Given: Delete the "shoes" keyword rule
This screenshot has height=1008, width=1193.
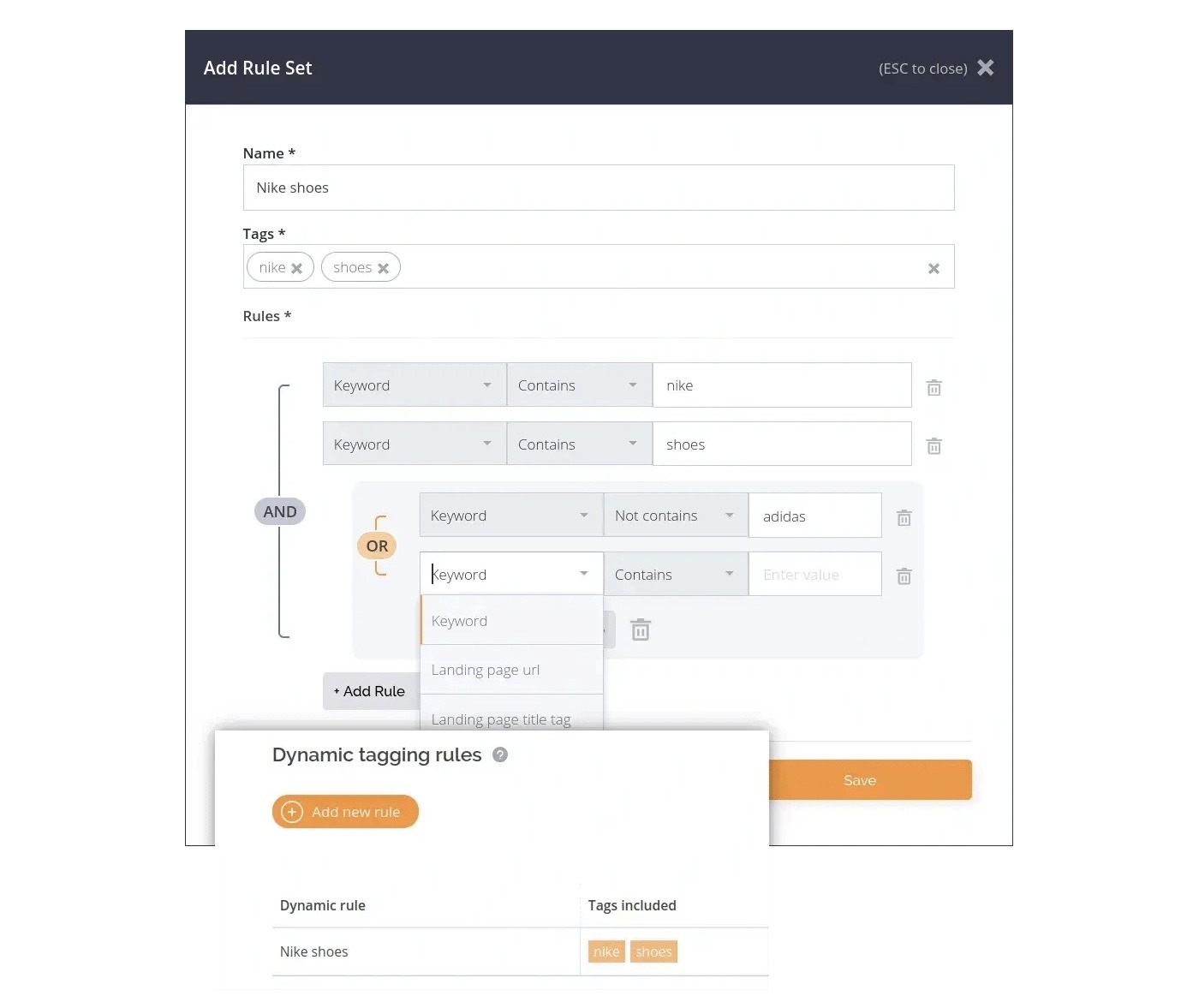Looking at the screenshot, I should point(934,445).
